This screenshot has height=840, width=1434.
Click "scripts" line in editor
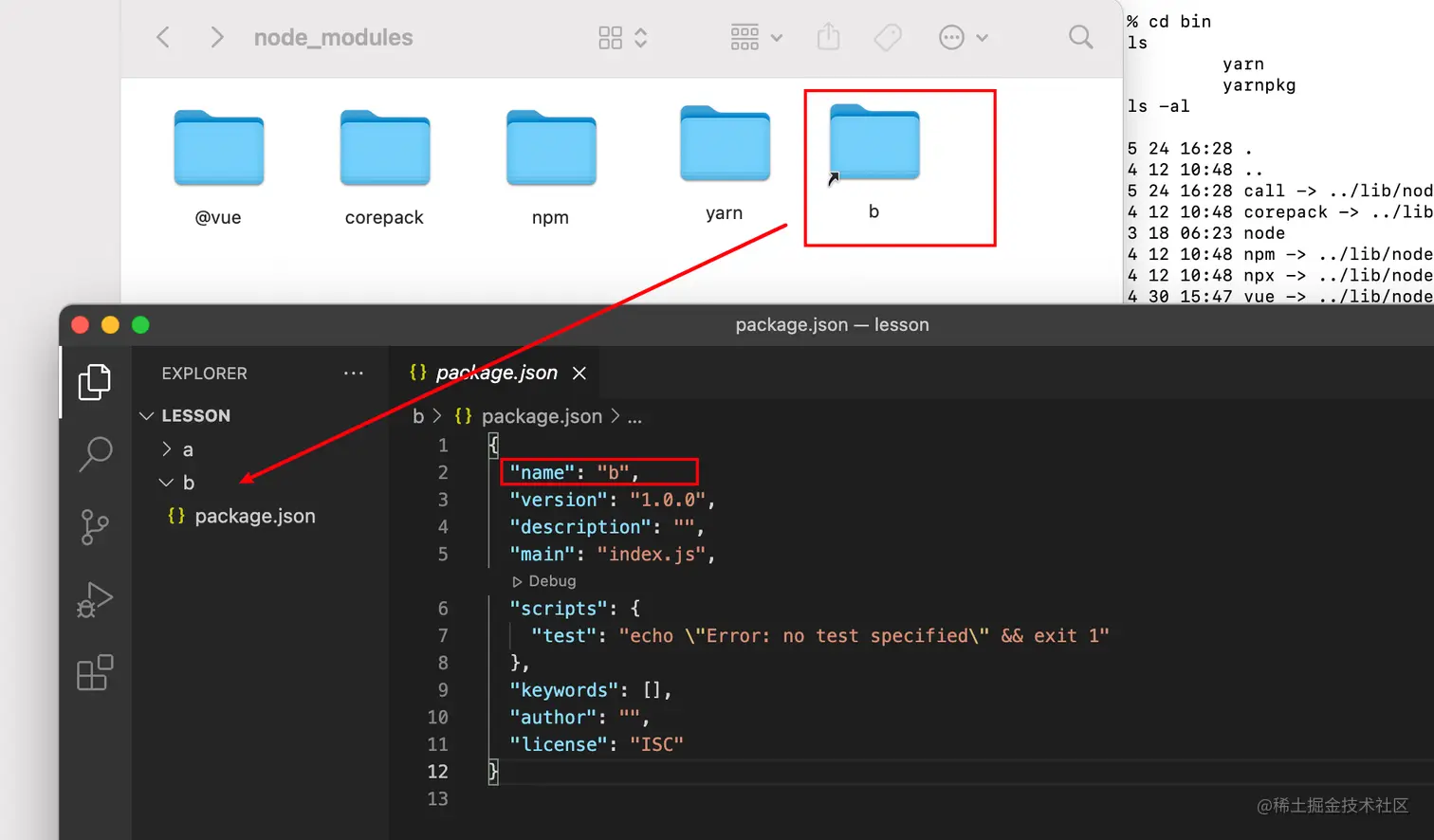coord(575,609)
